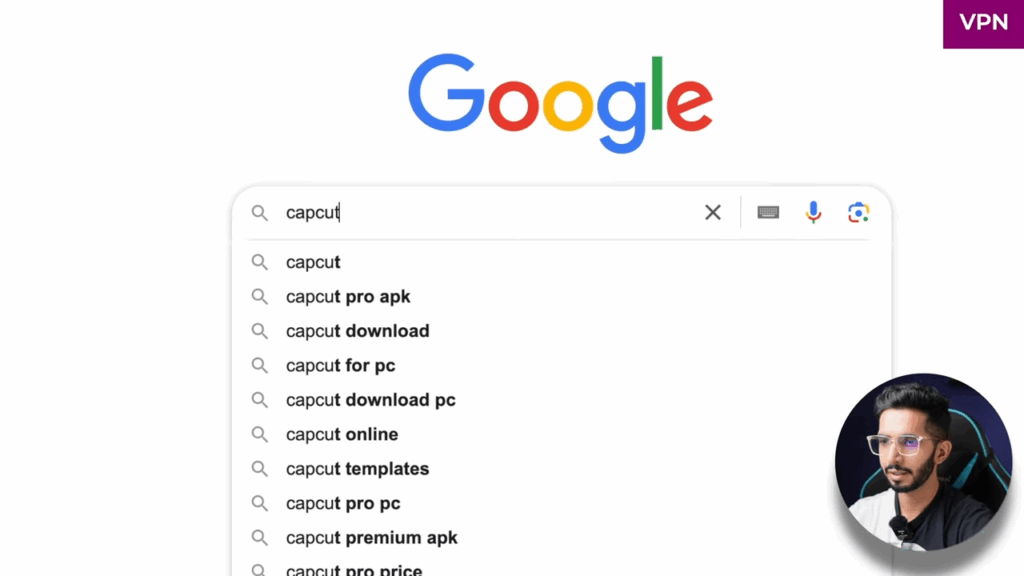Viewport: 1024px width, 576px height.
Task: Open the on-screen keyboard input tool
Action: point(768,212)
